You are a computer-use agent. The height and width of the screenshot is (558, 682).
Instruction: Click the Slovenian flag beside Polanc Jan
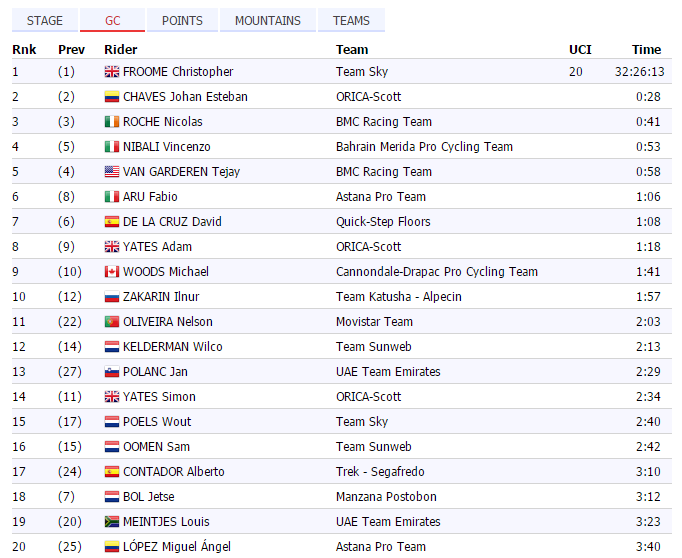tap(112, 372)
